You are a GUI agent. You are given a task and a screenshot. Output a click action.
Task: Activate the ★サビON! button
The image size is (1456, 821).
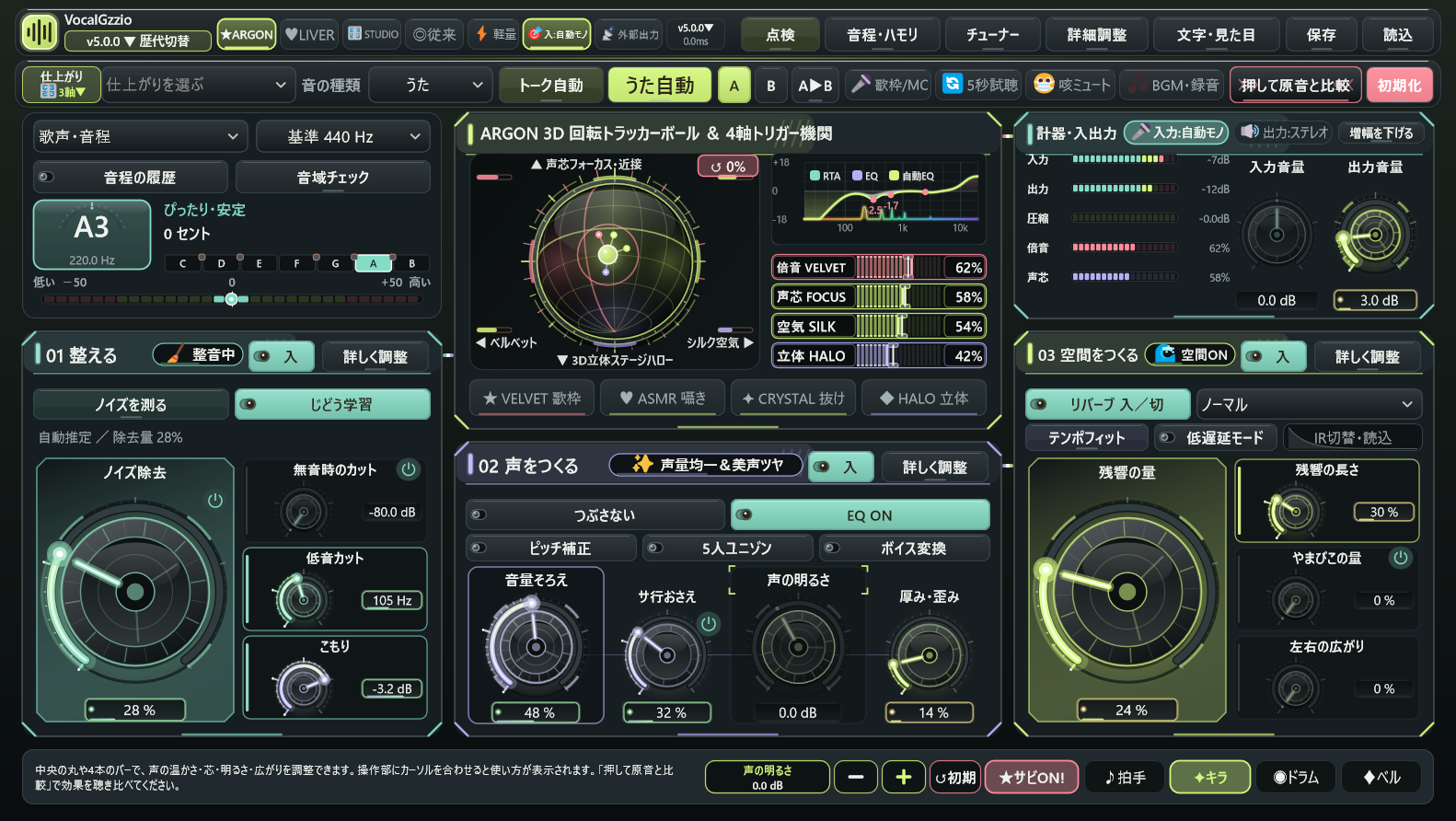point(1032,777)
